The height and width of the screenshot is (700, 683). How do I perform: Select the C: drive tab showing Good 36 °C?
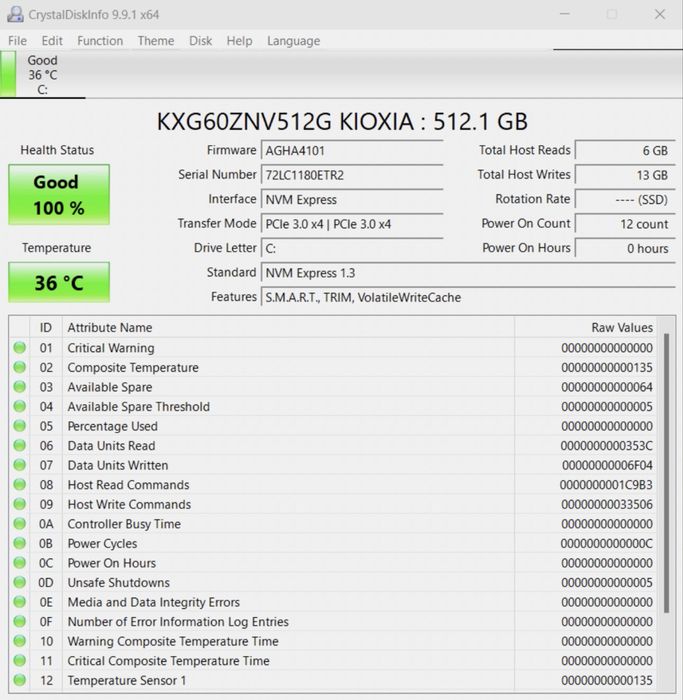click(x=42, y=74)
